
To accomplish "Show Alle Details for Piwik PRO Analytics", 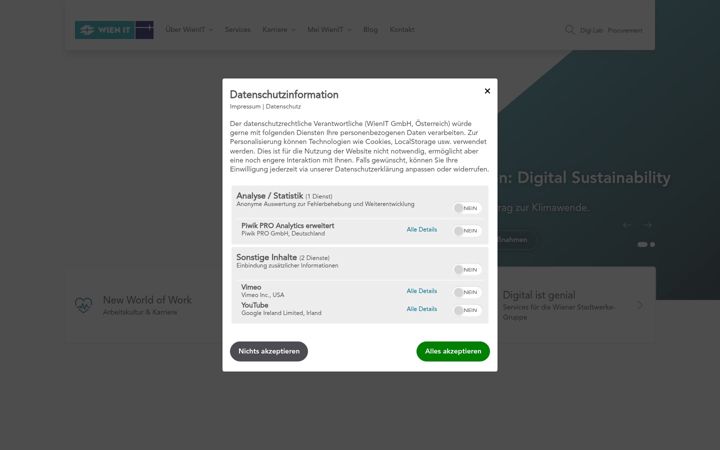I will [422, 230].
